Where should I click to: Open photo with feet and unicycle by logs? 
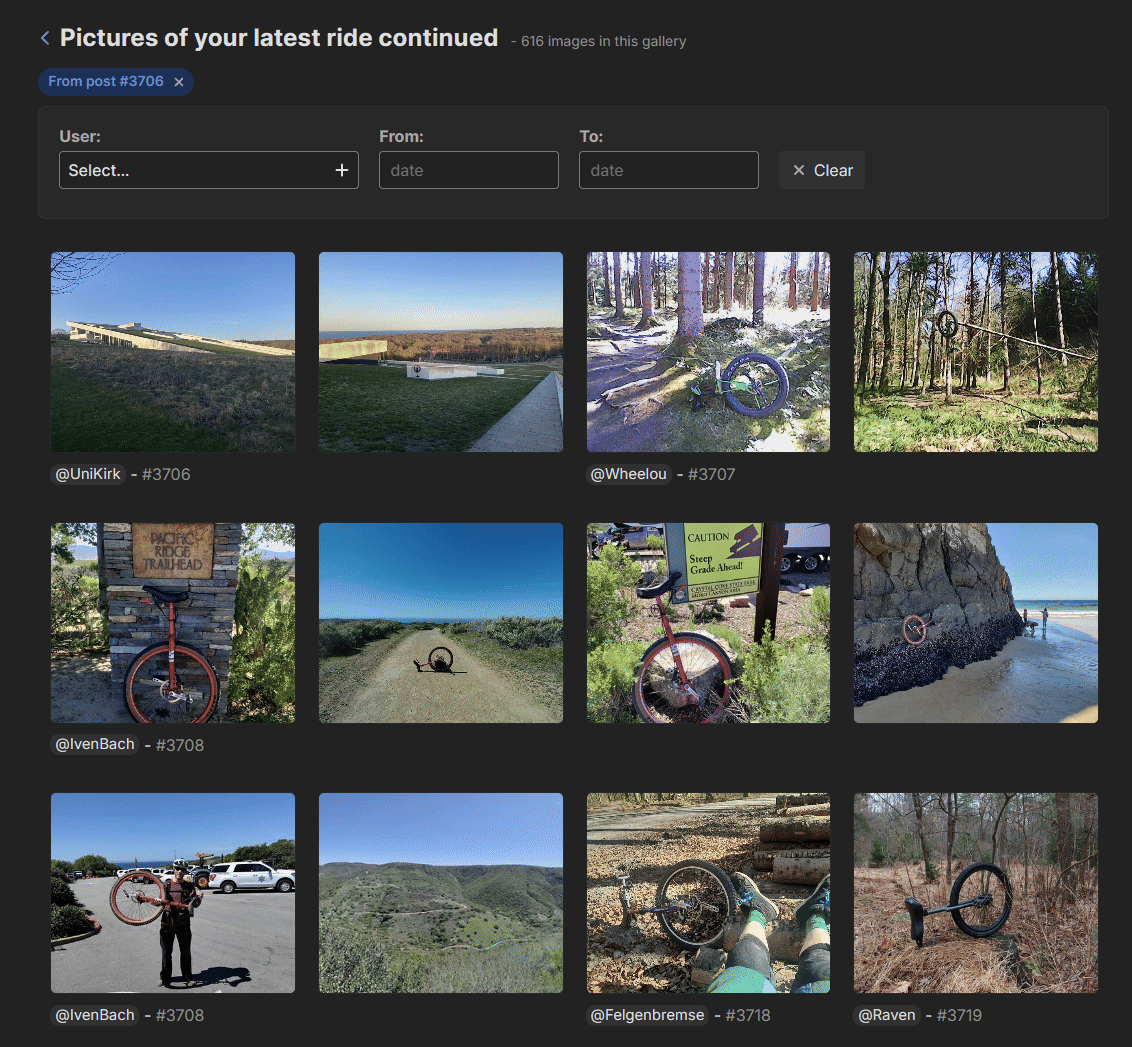tap(708, 892)
